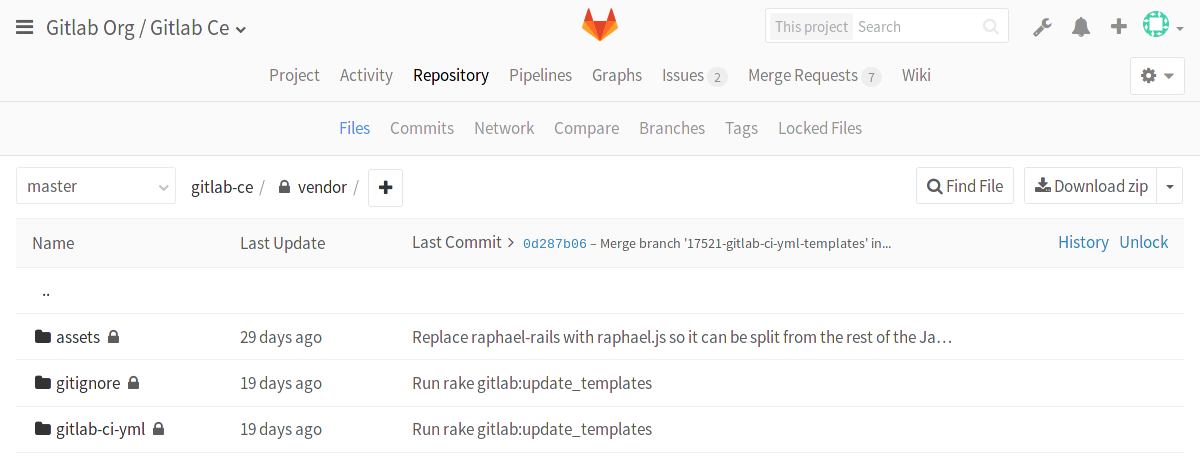Click the GitLab fox logo
The height and width of the screenshot is (475, 1200).
[600, 26]
